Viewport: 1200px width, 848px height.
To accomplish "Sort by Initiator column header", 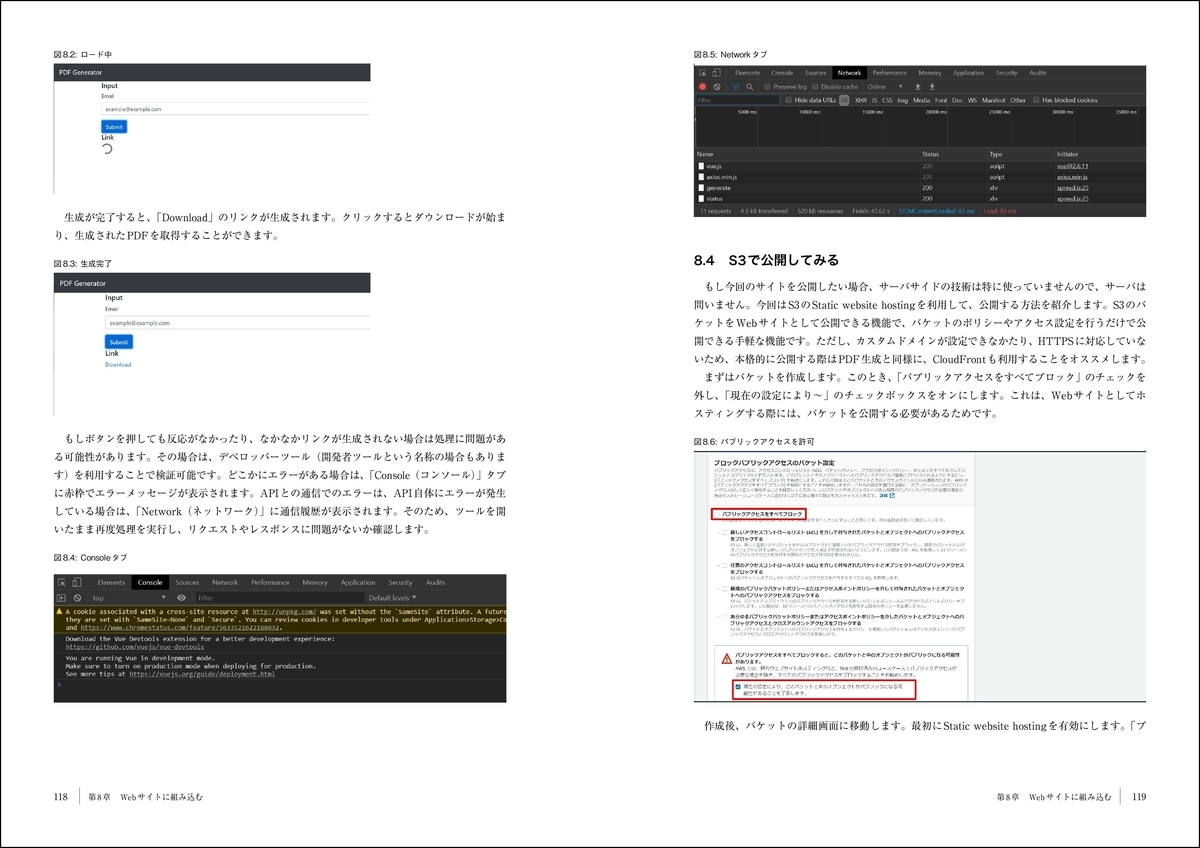I will pyautogui.click(x=1067, y=154).
